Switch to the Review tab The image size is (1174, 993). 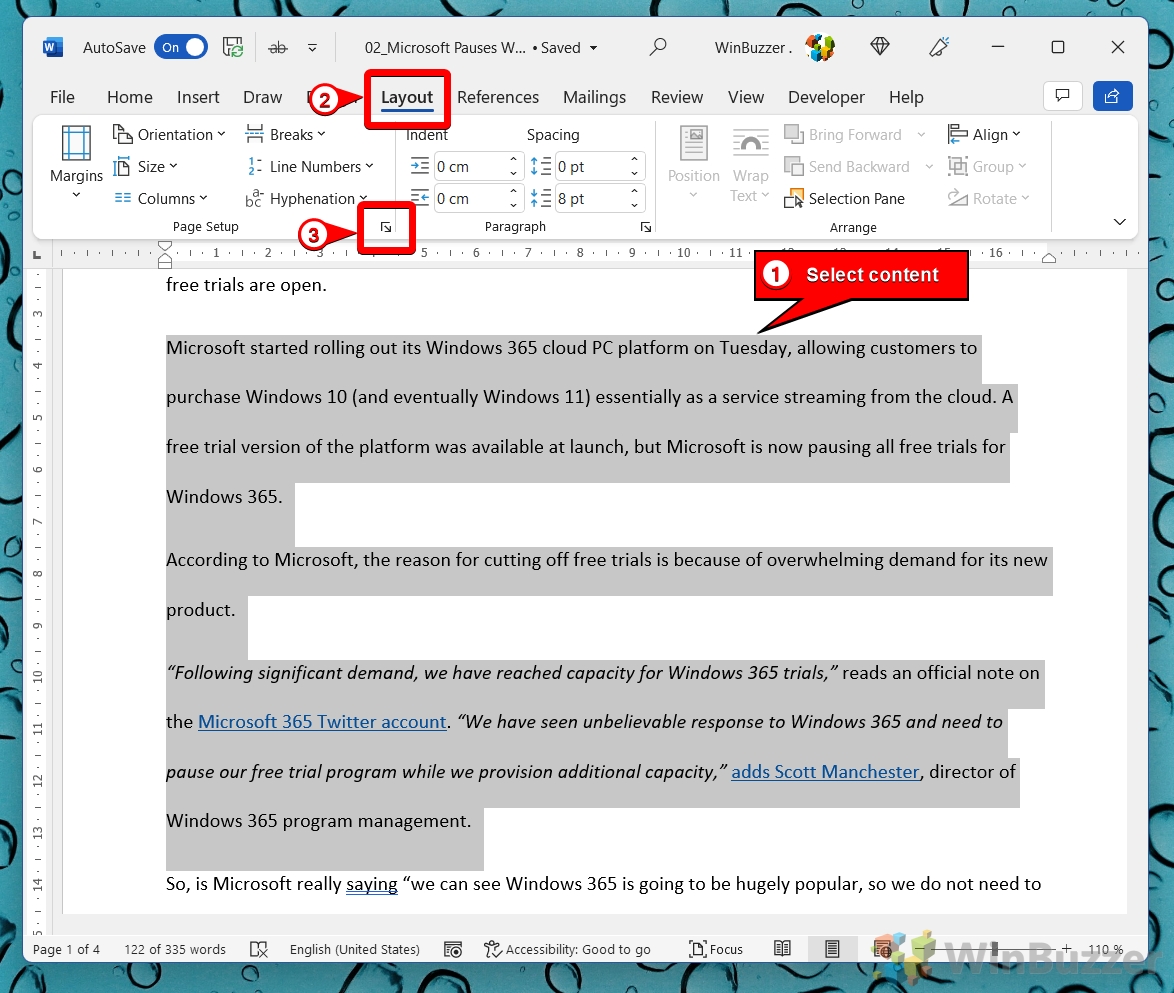(x=677, y=97)
